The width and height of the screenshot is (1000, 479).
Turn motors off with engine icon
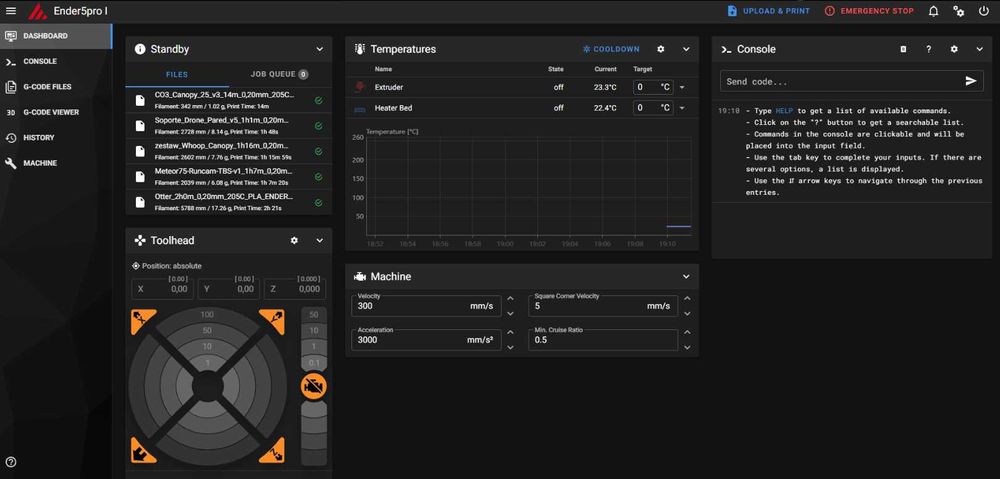(313, 386)
